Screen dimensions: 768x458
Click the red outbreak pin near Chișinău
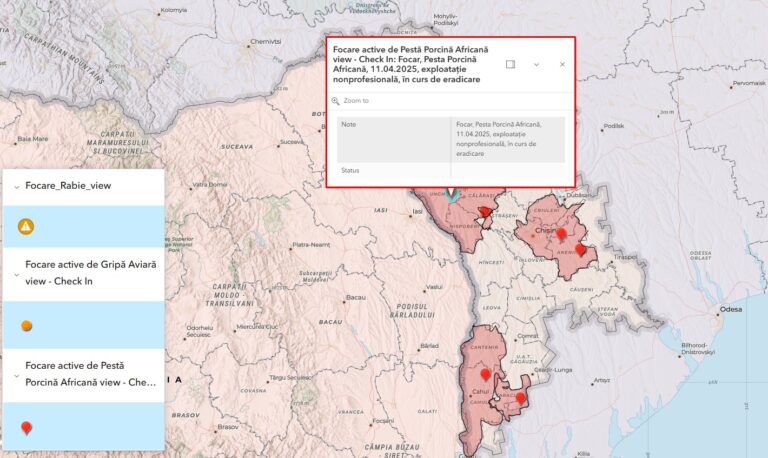click(561, 234)
